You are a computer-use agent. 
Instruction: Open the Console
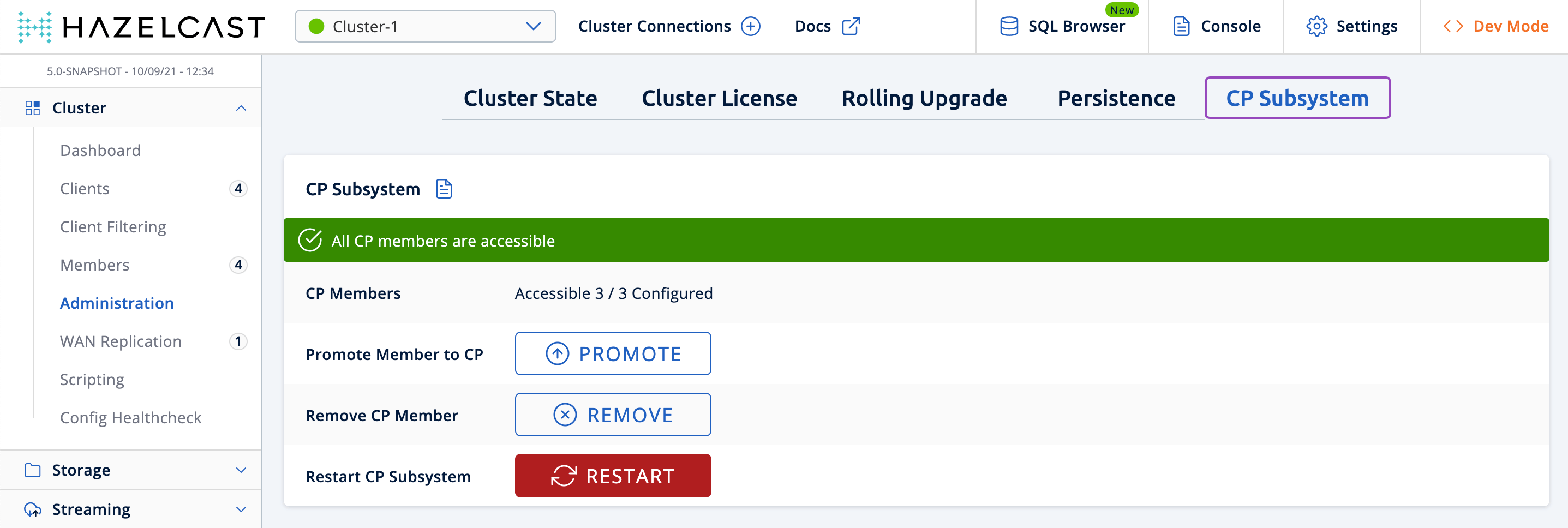(1216, 27)
